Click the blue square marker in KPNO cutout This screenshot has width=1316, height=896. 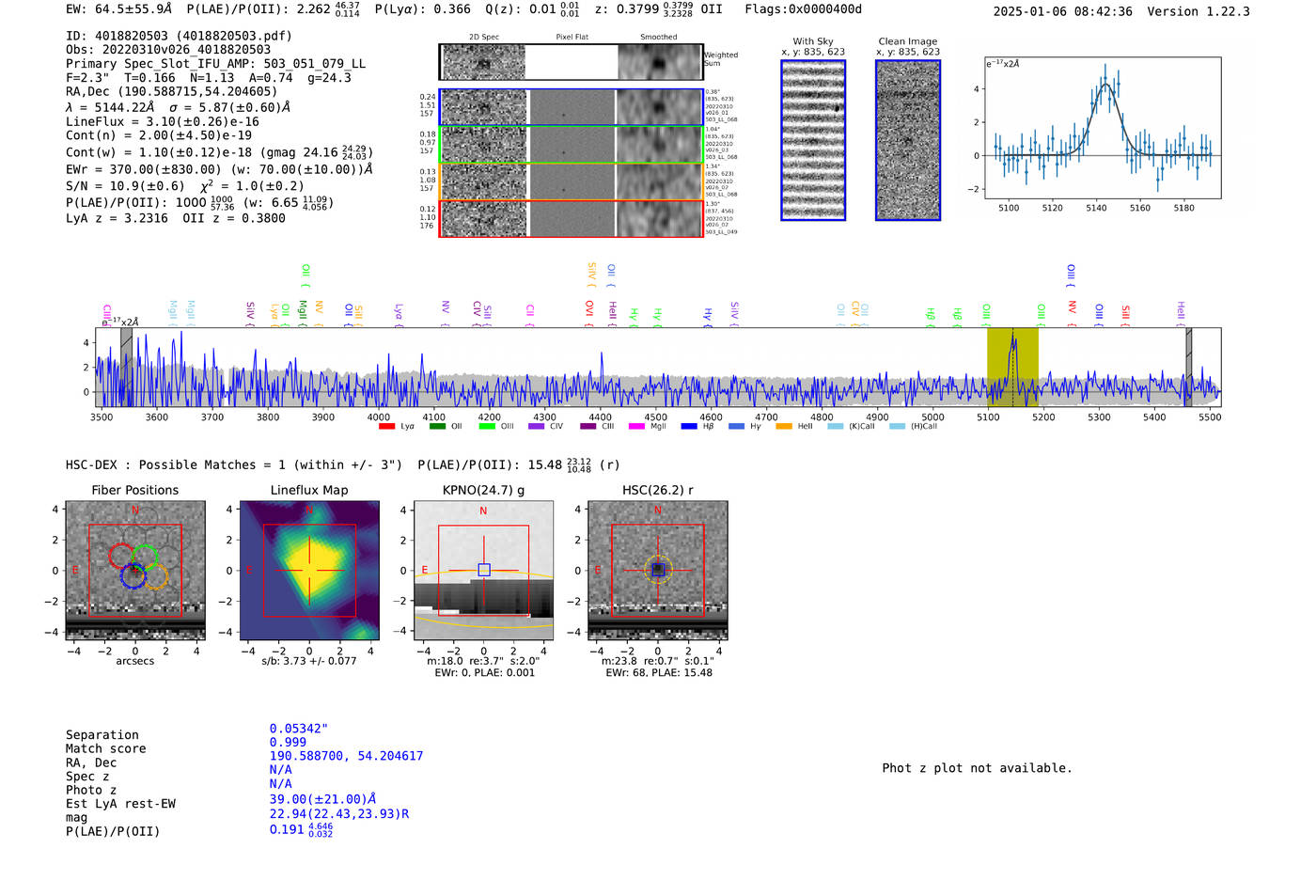coord(484,570)
